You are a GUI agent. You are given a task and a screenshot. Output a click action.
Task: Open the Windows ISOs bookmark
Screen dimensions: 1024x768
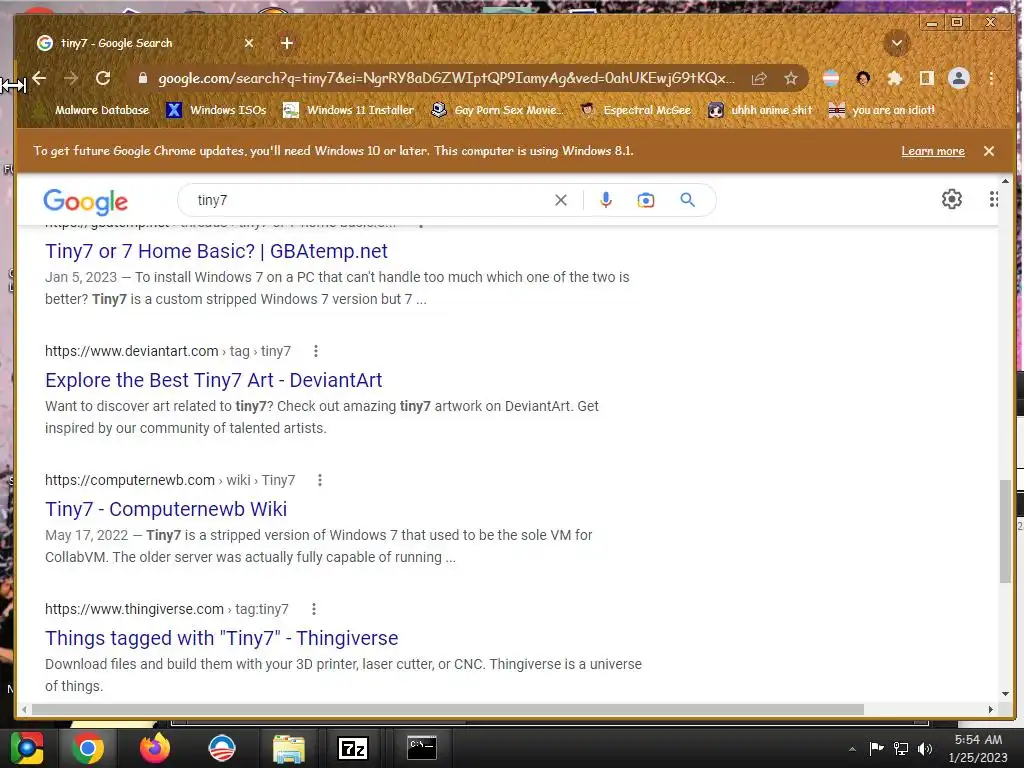[x=217, y=110]
